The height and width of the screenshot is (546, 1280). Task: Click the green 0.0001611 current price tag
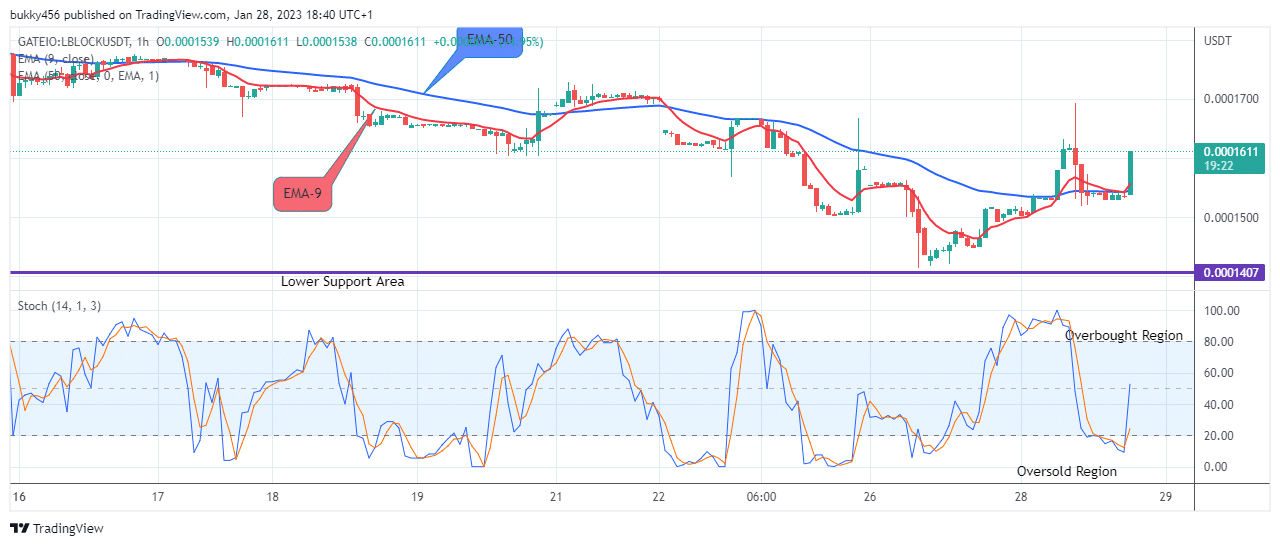click(x=1232, y=151)
